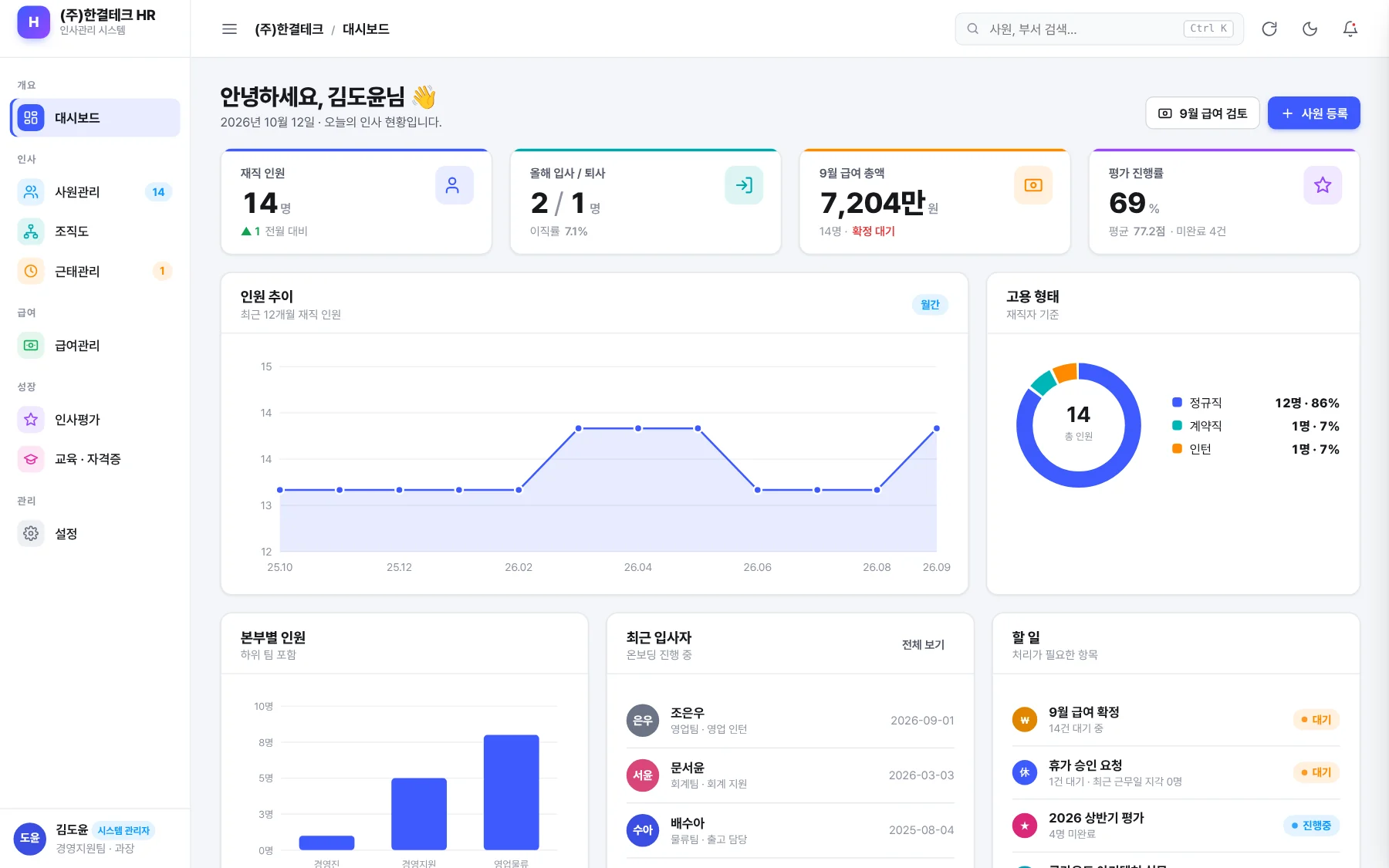Click 도윤 user avatar at sidebar bottom
1389x868 pixels.
coord(30,838)
